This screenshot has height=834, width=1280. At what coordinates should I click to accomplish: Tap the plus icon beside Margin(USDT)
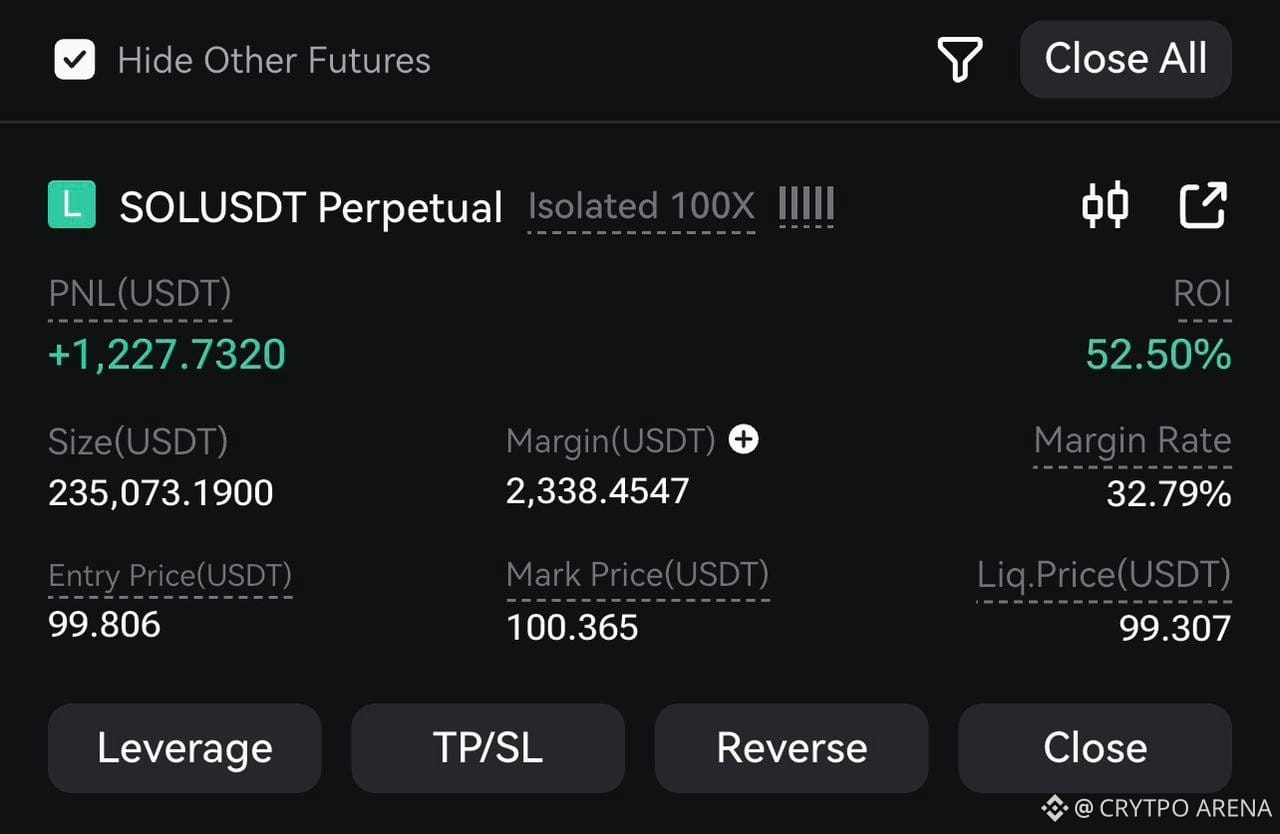743,439
